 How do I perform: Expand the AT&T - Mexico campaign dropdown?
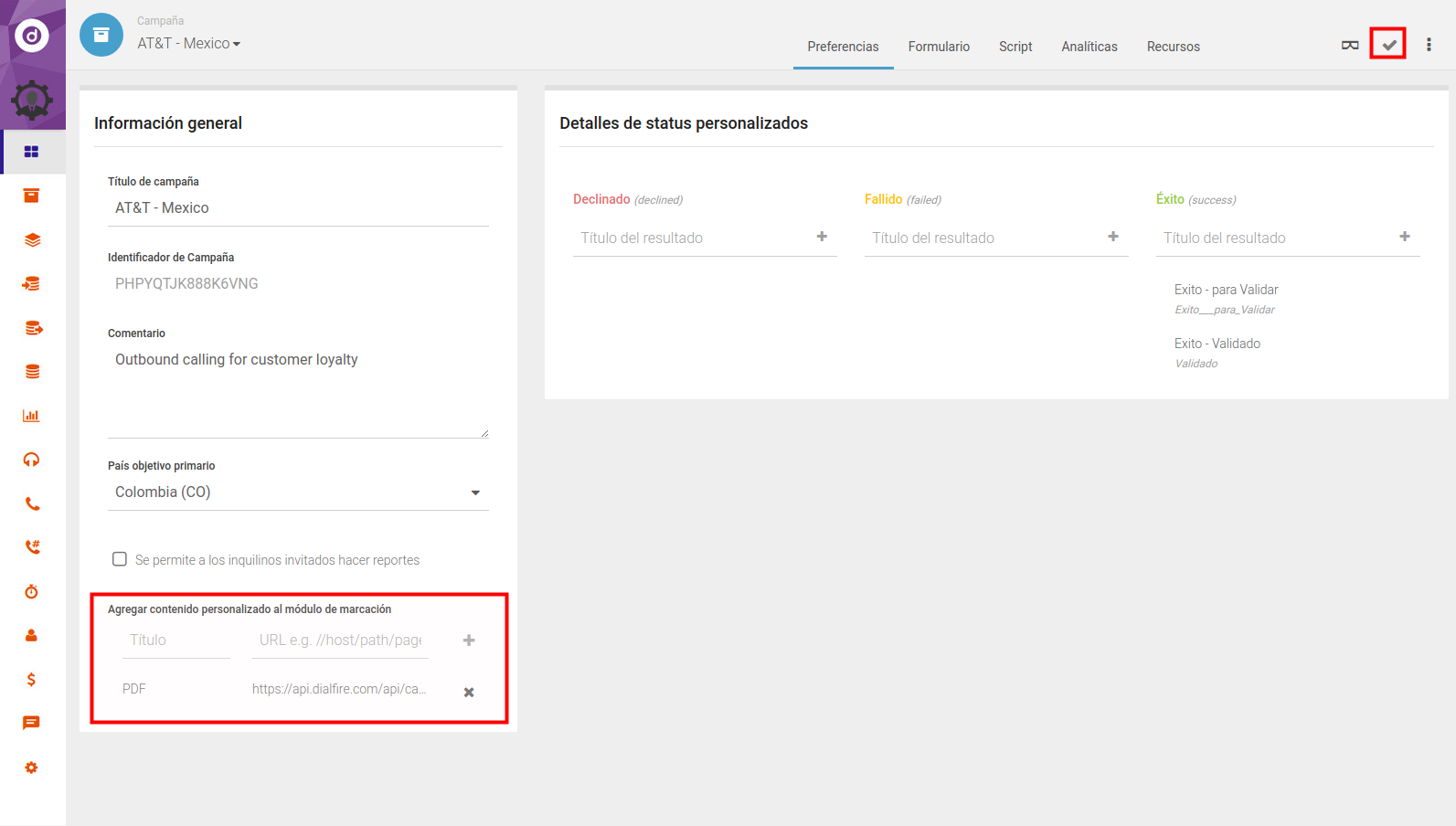pos(189,44)
